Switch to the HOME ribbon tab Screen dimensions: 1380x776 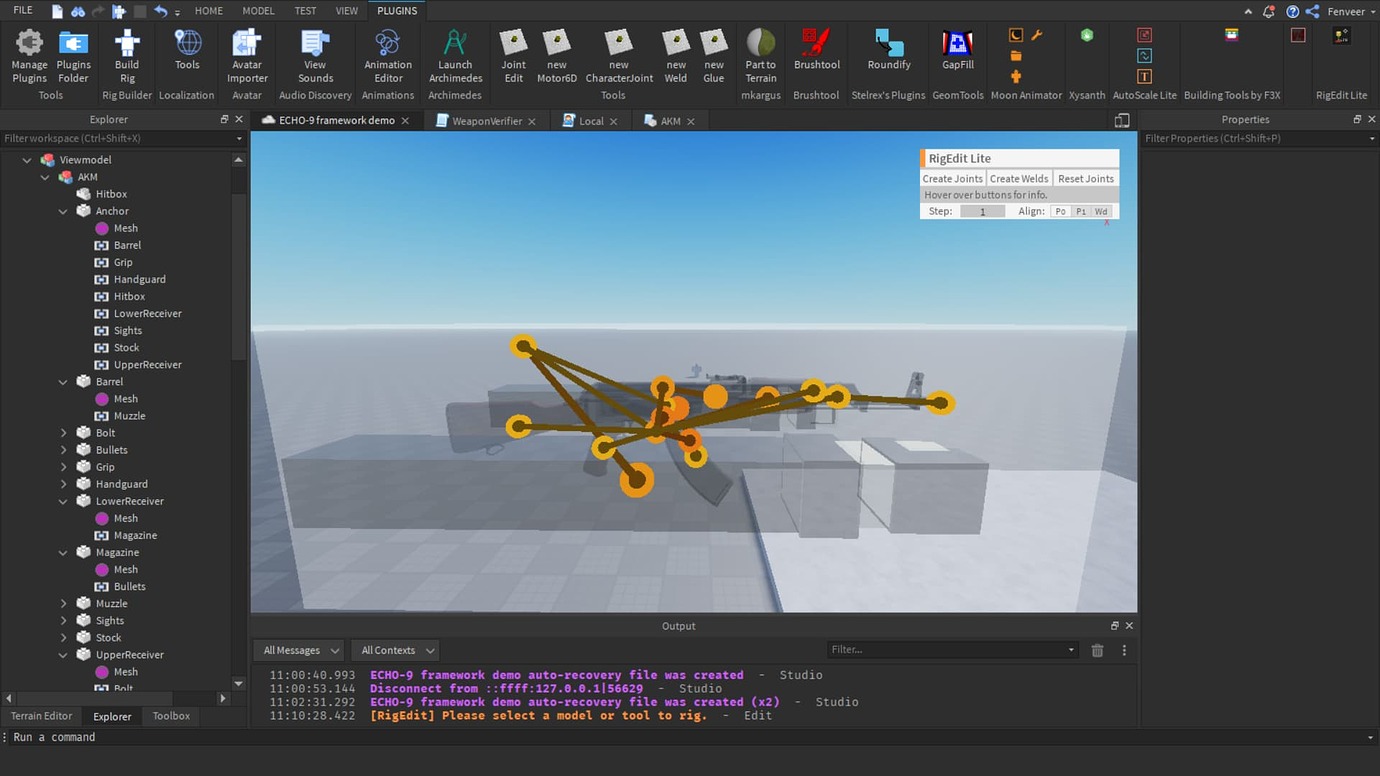tap(209, 11)
